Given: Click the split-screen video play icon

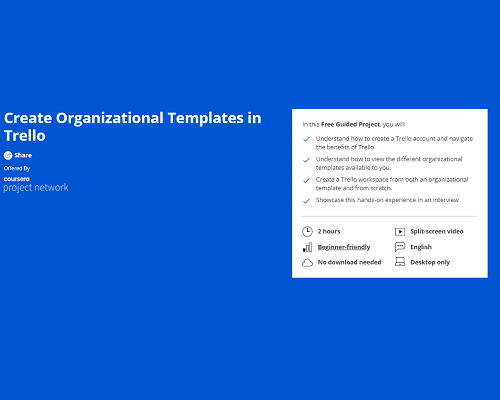Looking at the screenshot, I should pos(400,231).
